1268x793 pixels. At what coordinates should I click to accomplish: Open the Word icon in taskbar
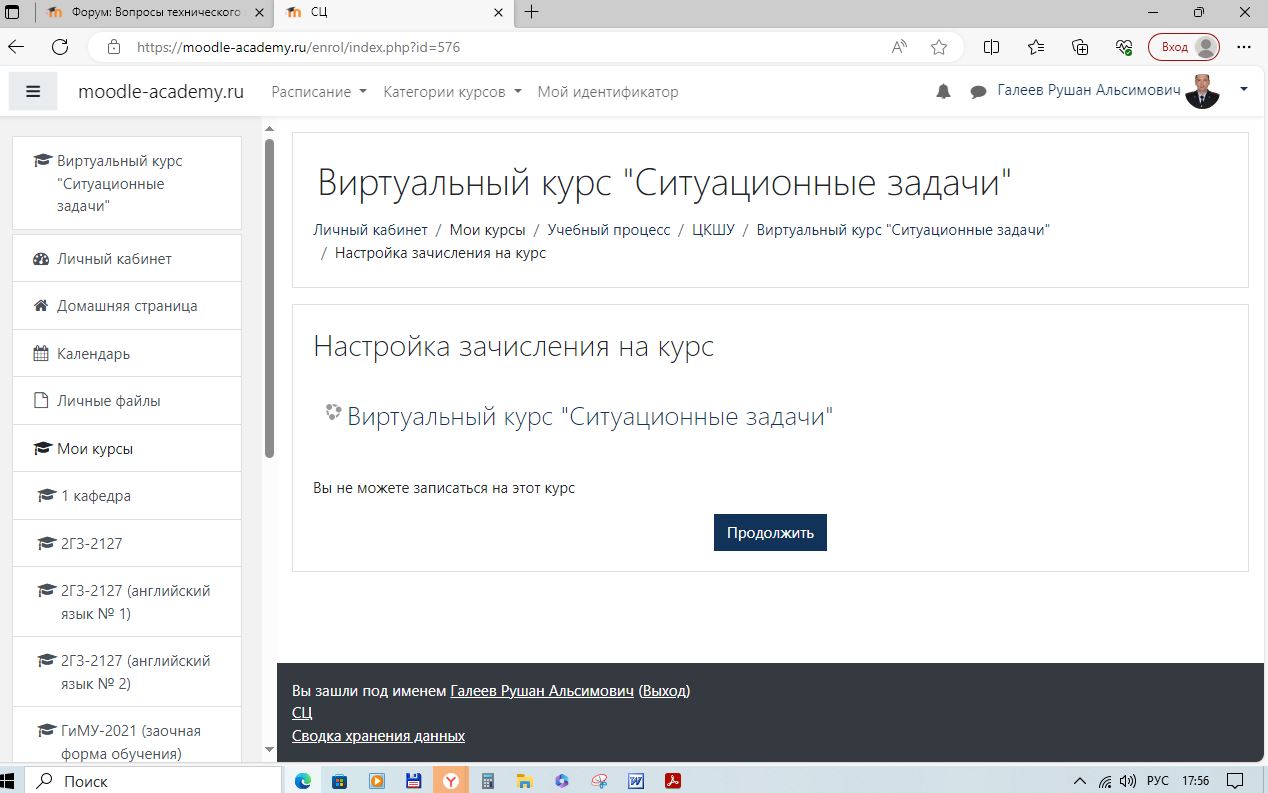[636, 781]
